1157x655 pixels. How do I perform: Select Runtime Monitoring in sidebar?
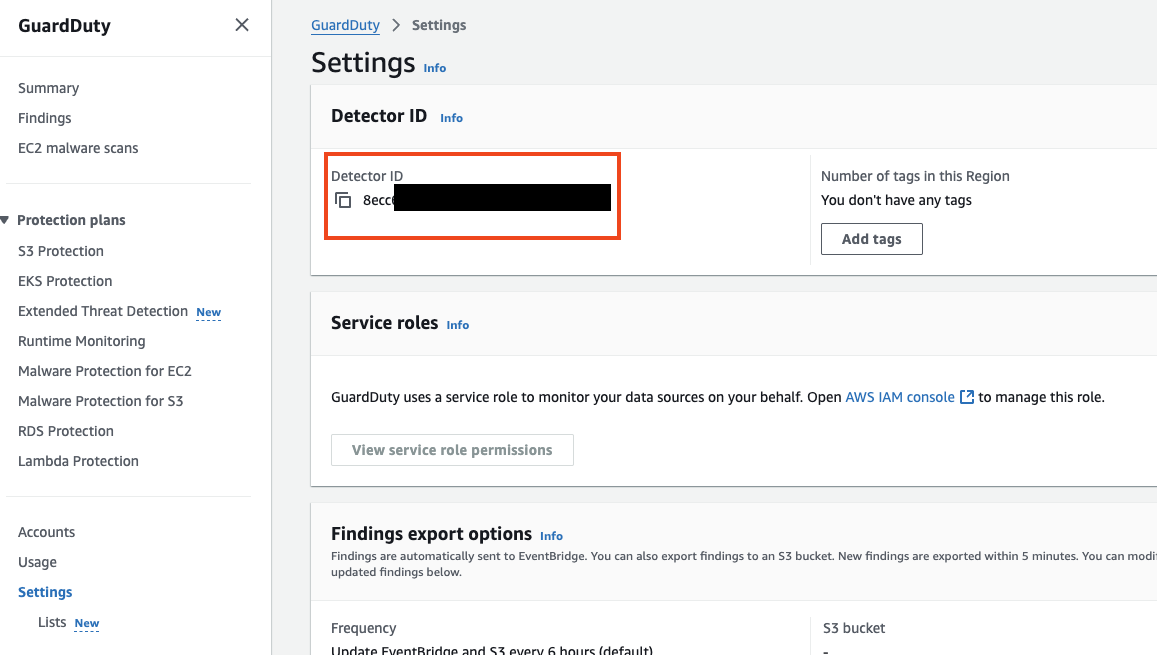[x=82, y=341]
